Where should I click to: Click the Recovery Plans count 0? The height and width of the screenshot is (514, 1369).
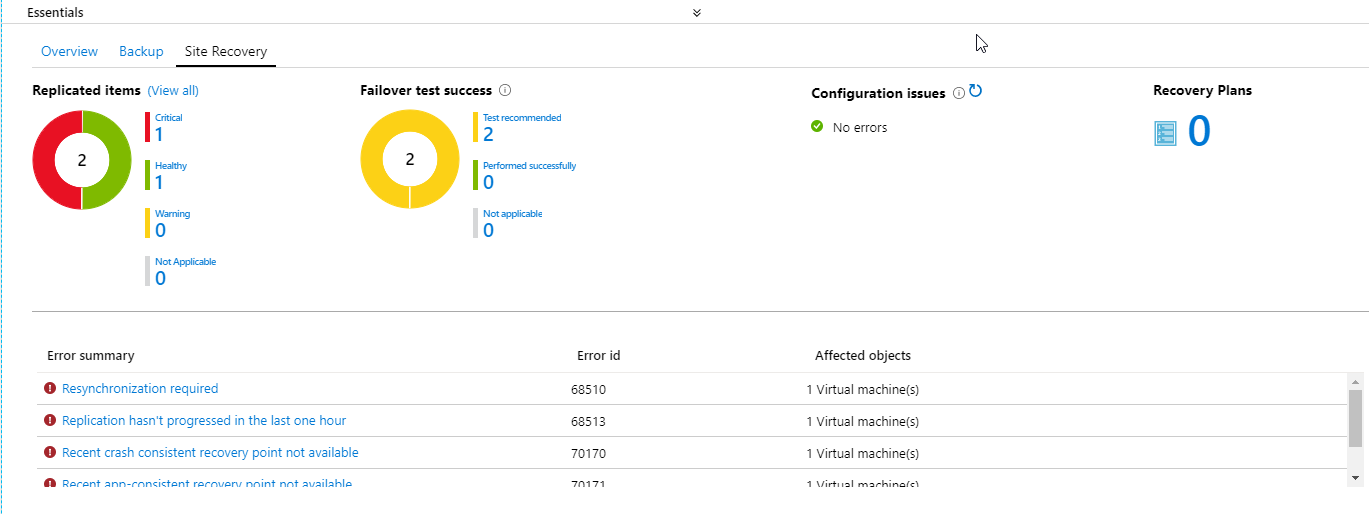coord(1199,132)
